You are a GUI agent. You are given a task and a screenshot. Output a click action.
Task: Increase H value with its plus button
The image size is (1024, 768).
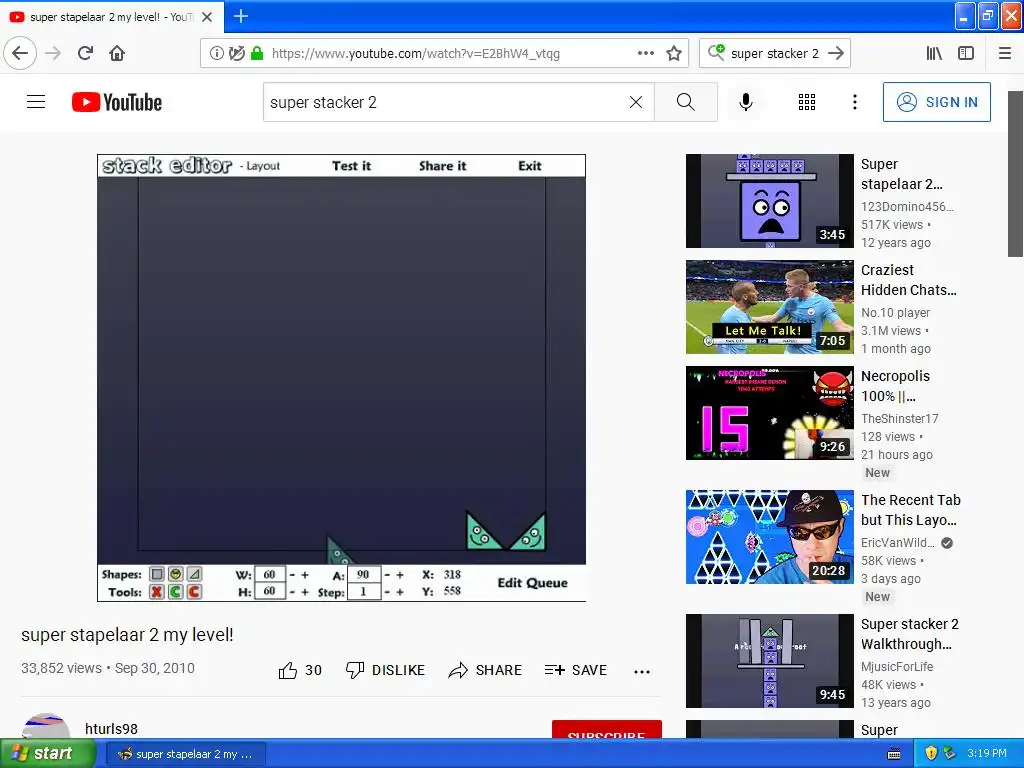pyautogui.click(x=305, y=592)
